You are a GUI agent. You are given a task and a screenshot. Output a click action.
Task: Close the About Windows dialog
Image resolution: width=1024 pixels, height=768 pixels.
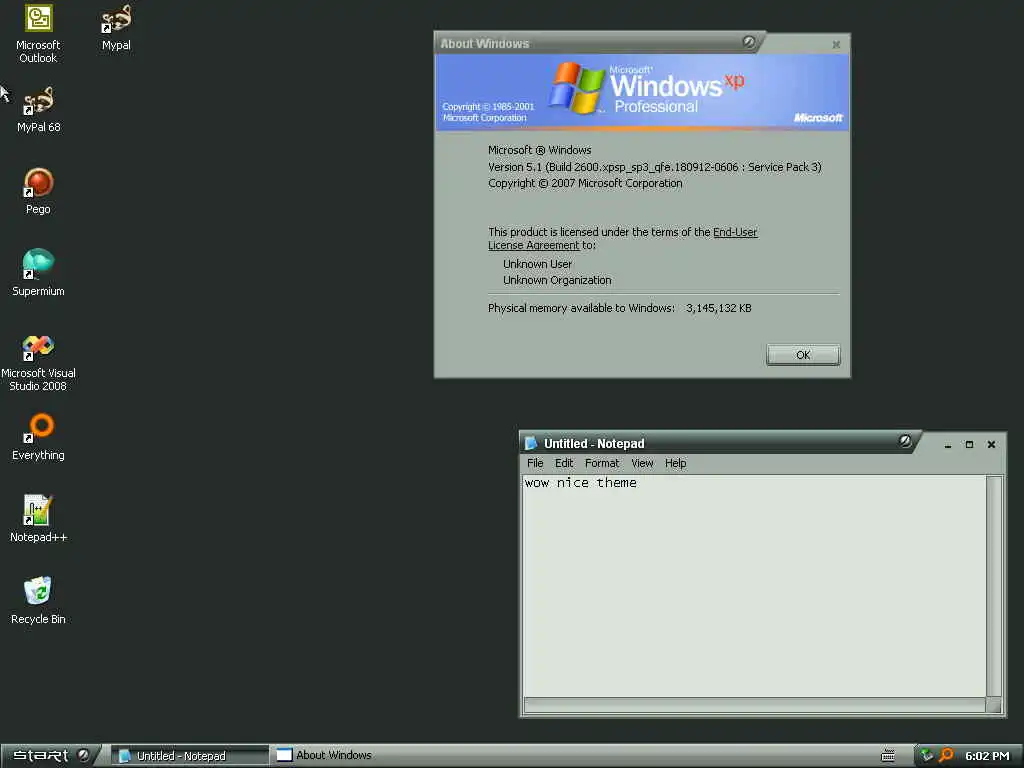(837, 44)
